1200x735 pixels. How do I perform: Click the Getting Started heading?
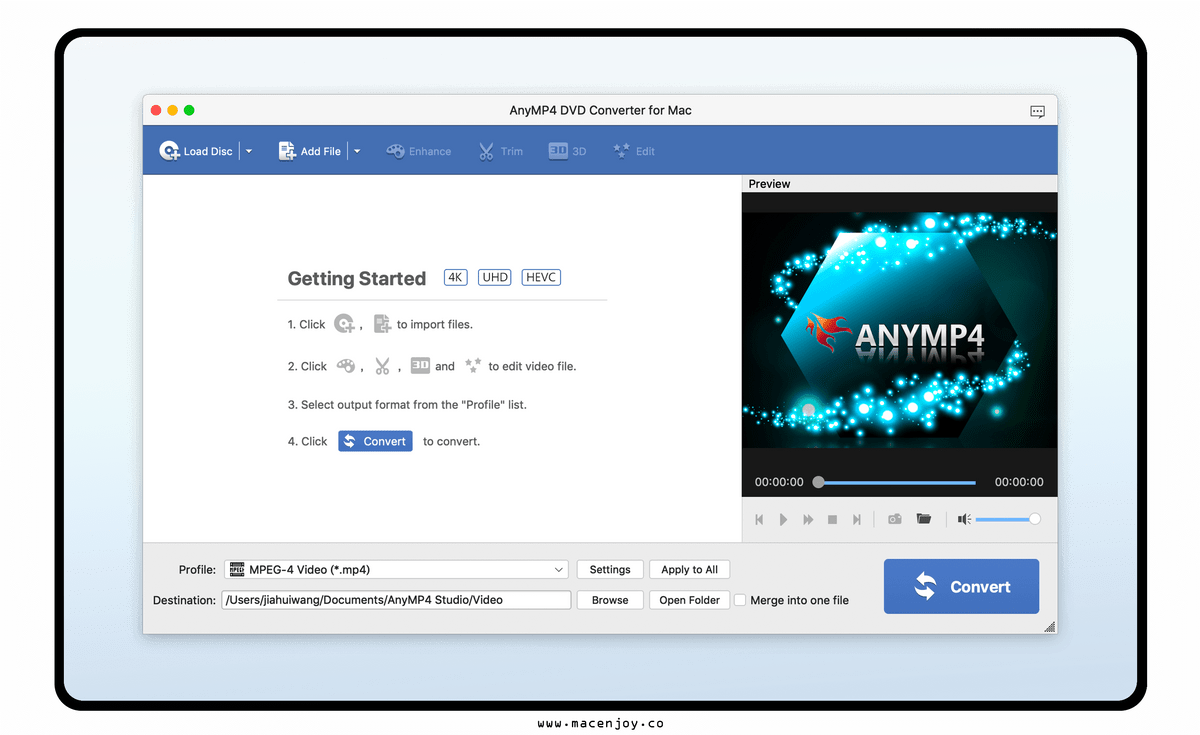click(x=357, y=279)
